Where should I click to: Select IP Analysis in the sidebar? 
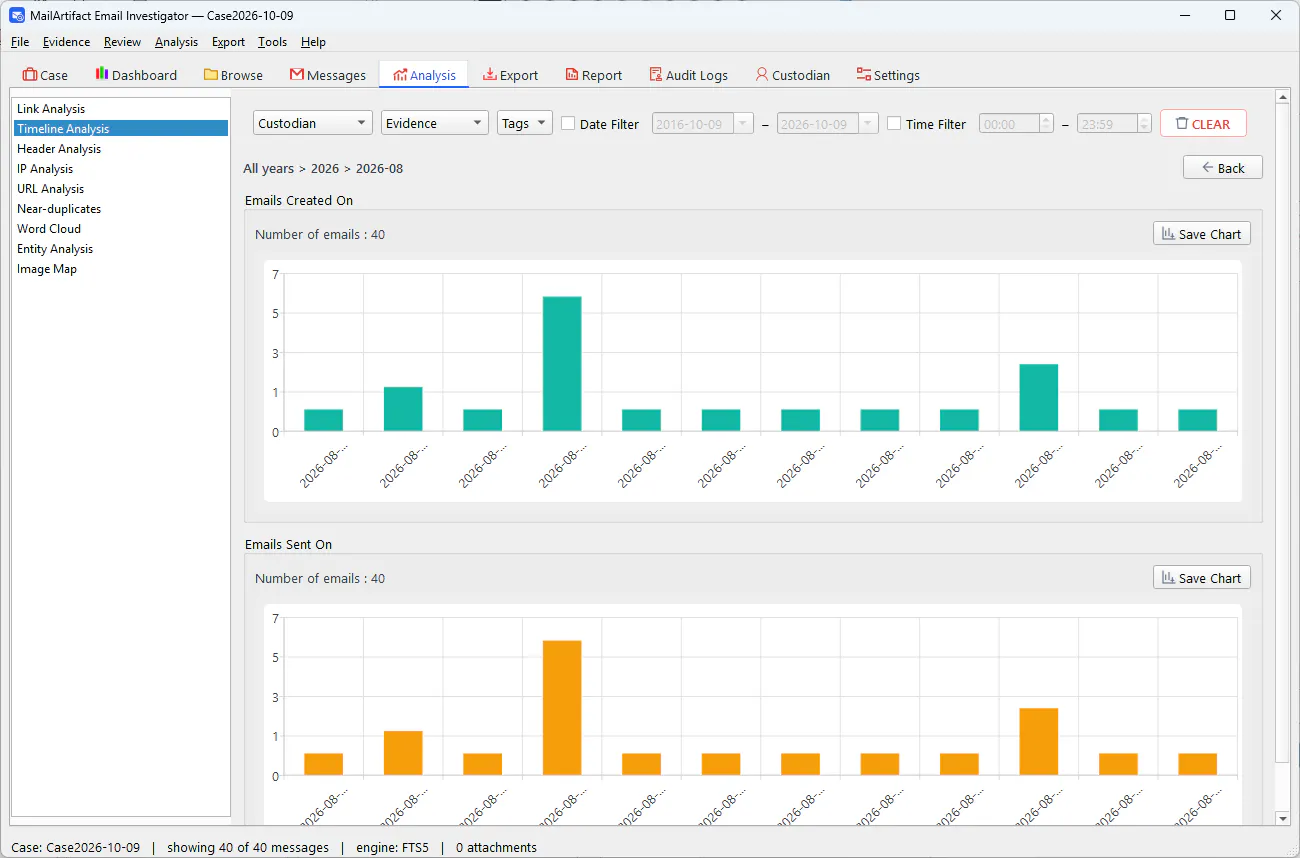pyautogui.click(x=120, y=169)
